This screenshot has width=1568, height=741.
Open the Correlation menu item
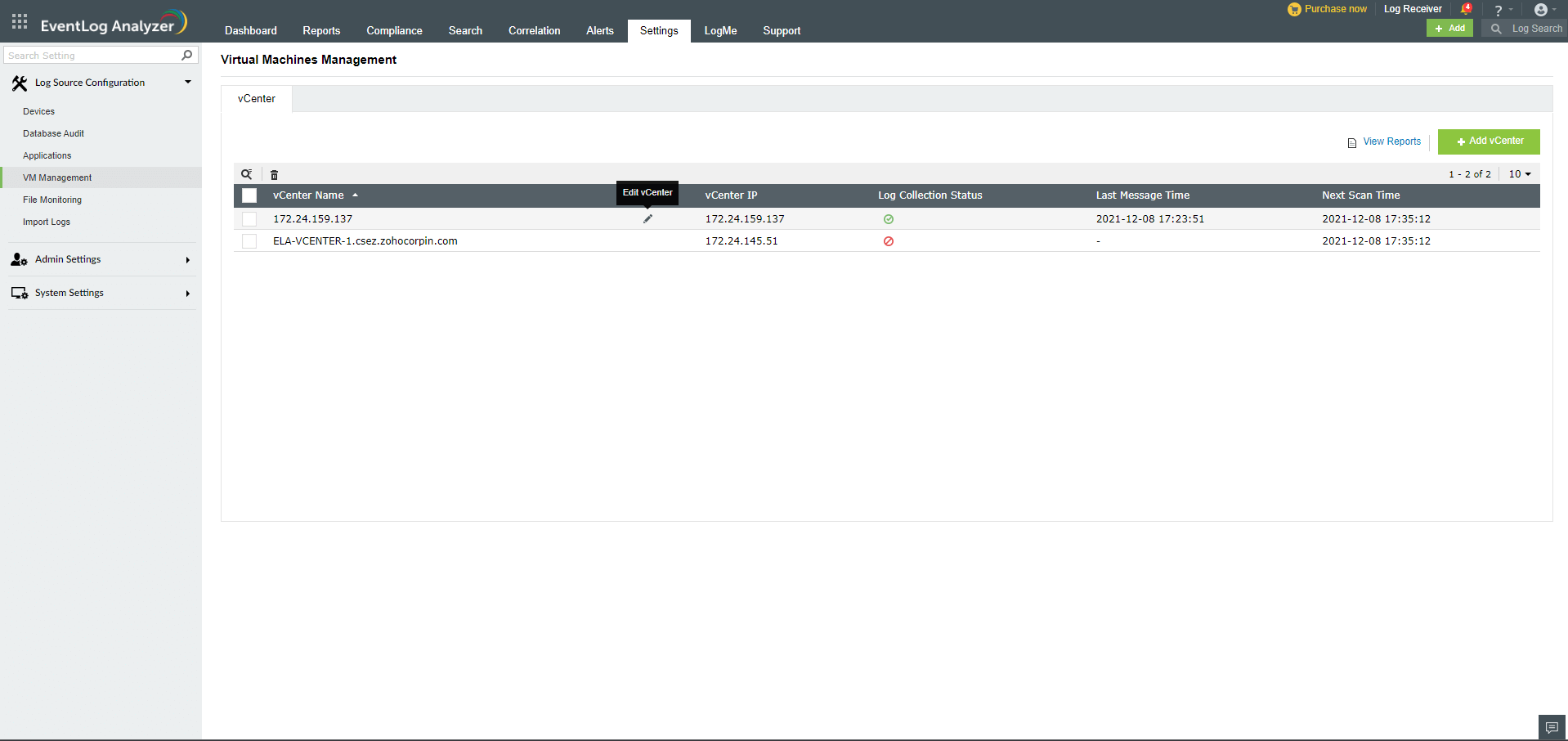click(x=534, y=30)
